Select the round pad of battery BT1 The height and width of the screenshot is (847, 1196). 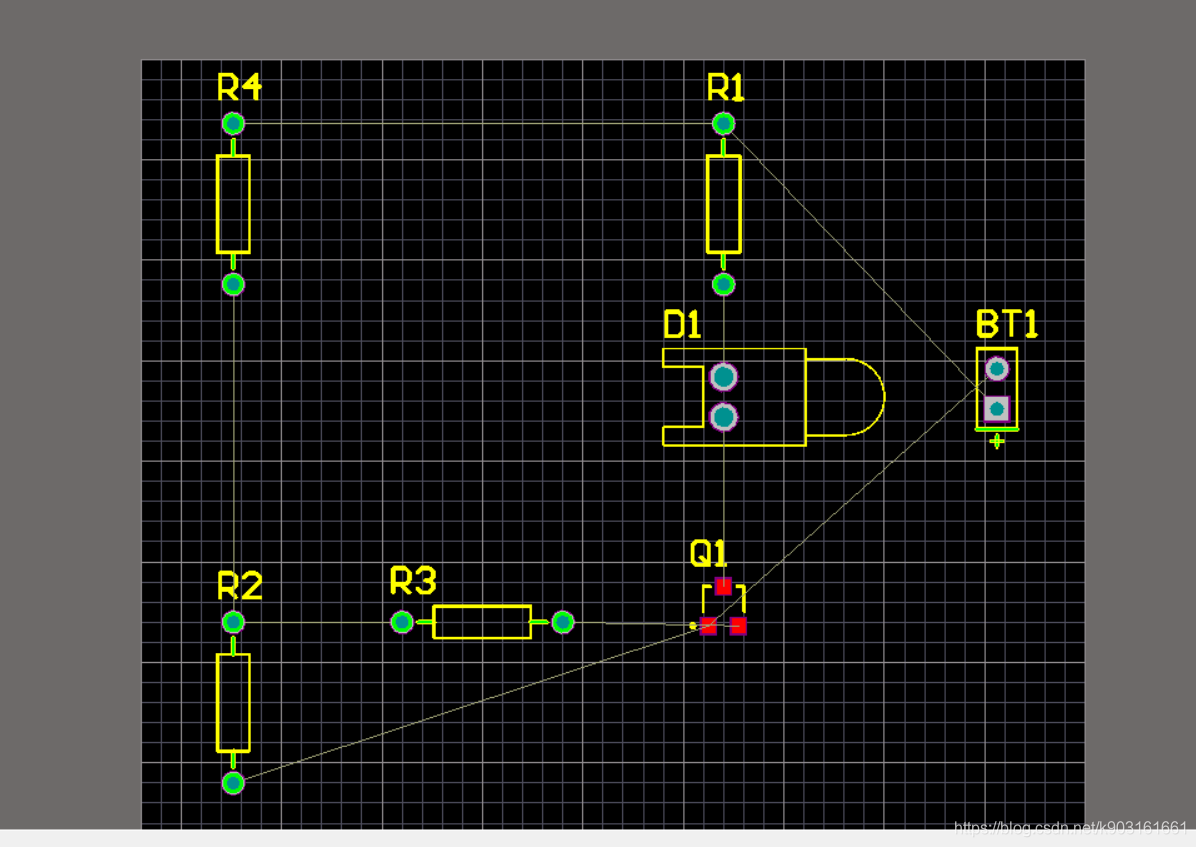(996, 369)
